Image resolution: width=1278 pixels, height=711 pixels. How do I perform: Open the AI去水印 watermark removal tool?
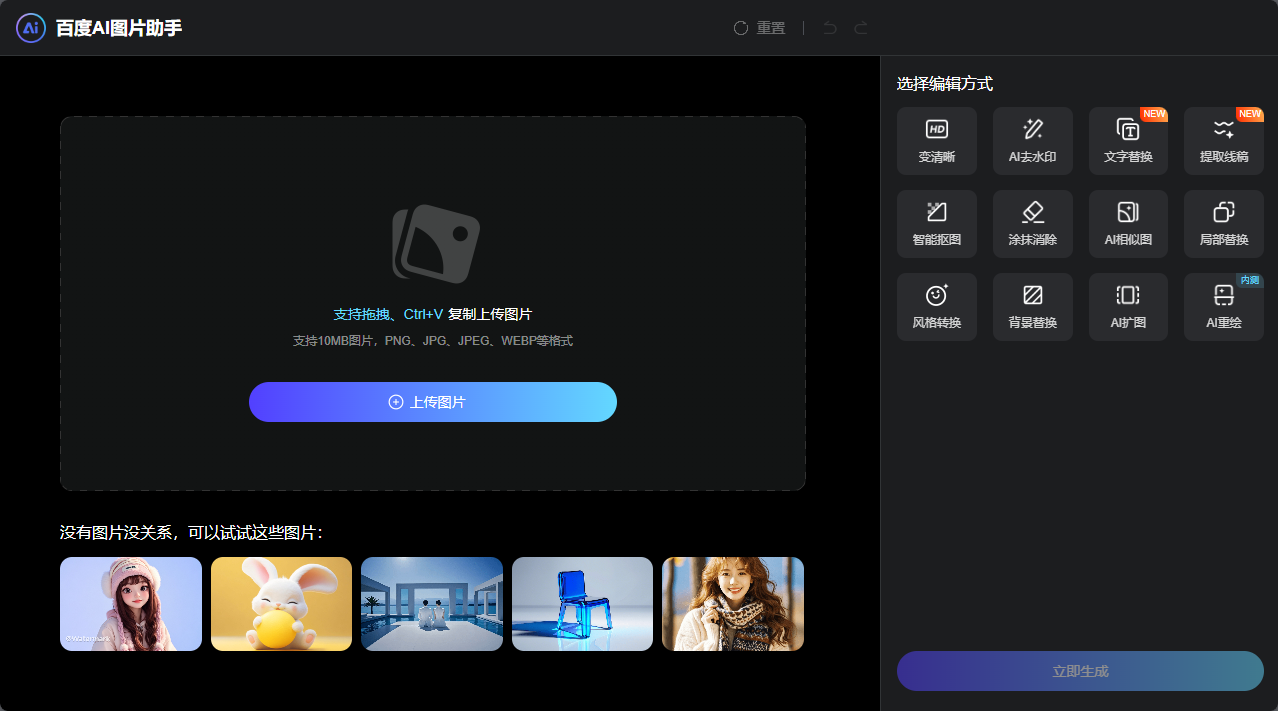[x=1032, y=140]
